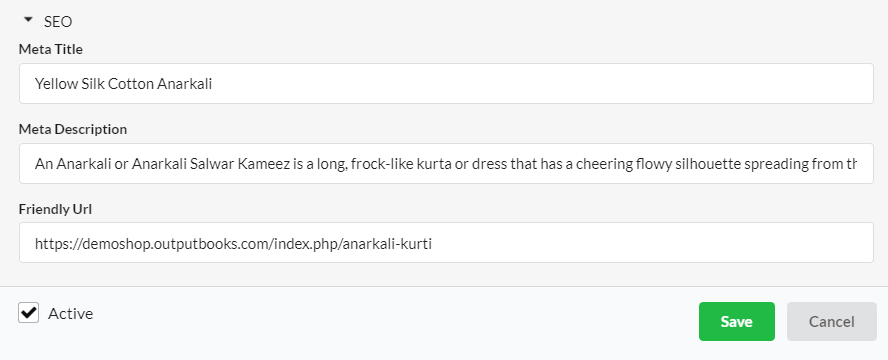The height and width of the screenshot is (360, 888).
Task: Click anarkali-kurti slug in Friendly Url
Action: (x=387, y=244)
